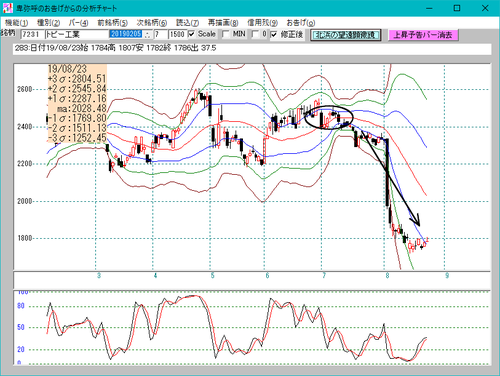Click the app icon in title bar
Screen dimensions: 500x376
point(7,8)
